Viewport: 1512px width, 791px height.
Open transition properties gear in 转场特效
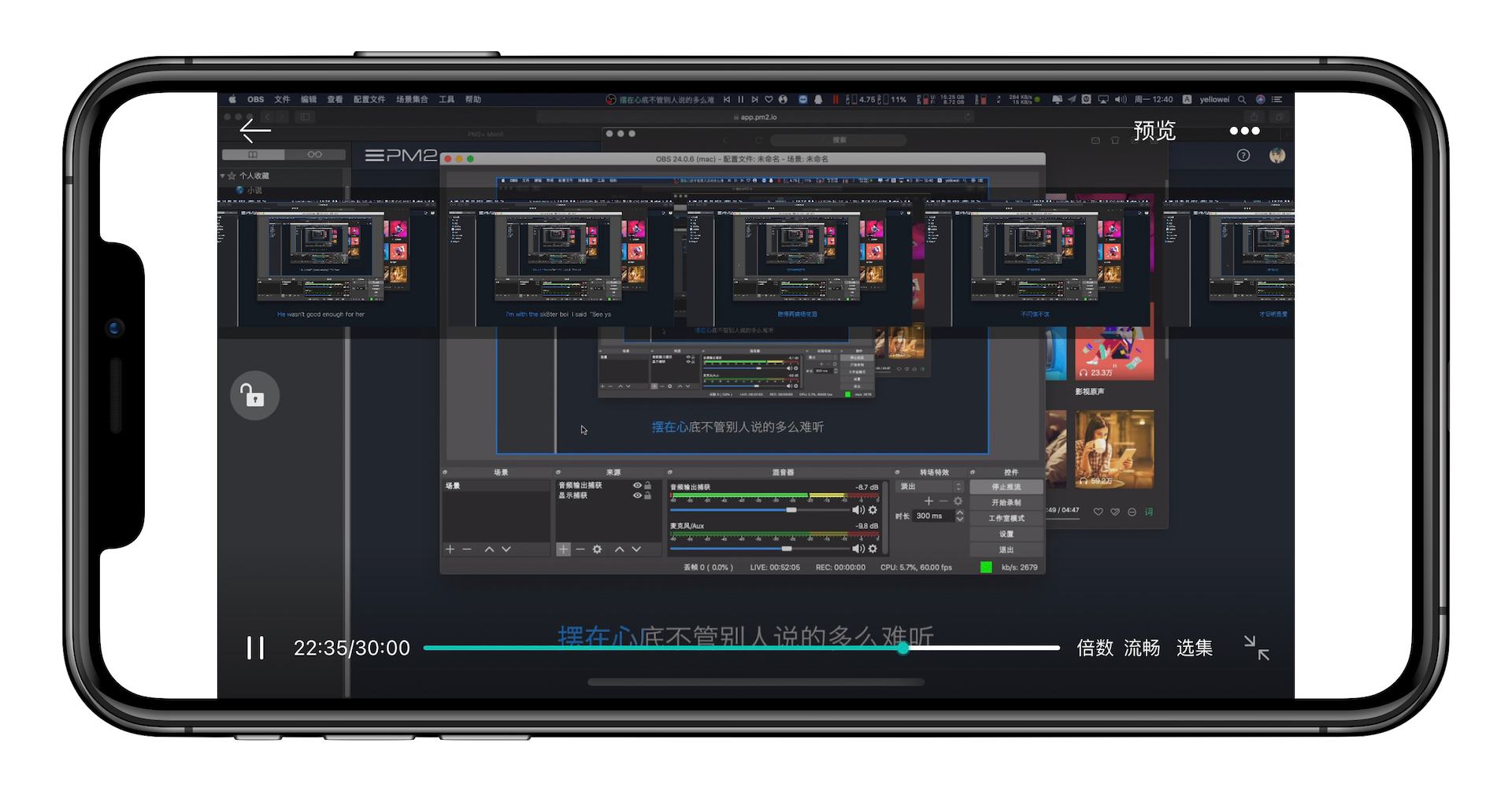tap(958, 501)
